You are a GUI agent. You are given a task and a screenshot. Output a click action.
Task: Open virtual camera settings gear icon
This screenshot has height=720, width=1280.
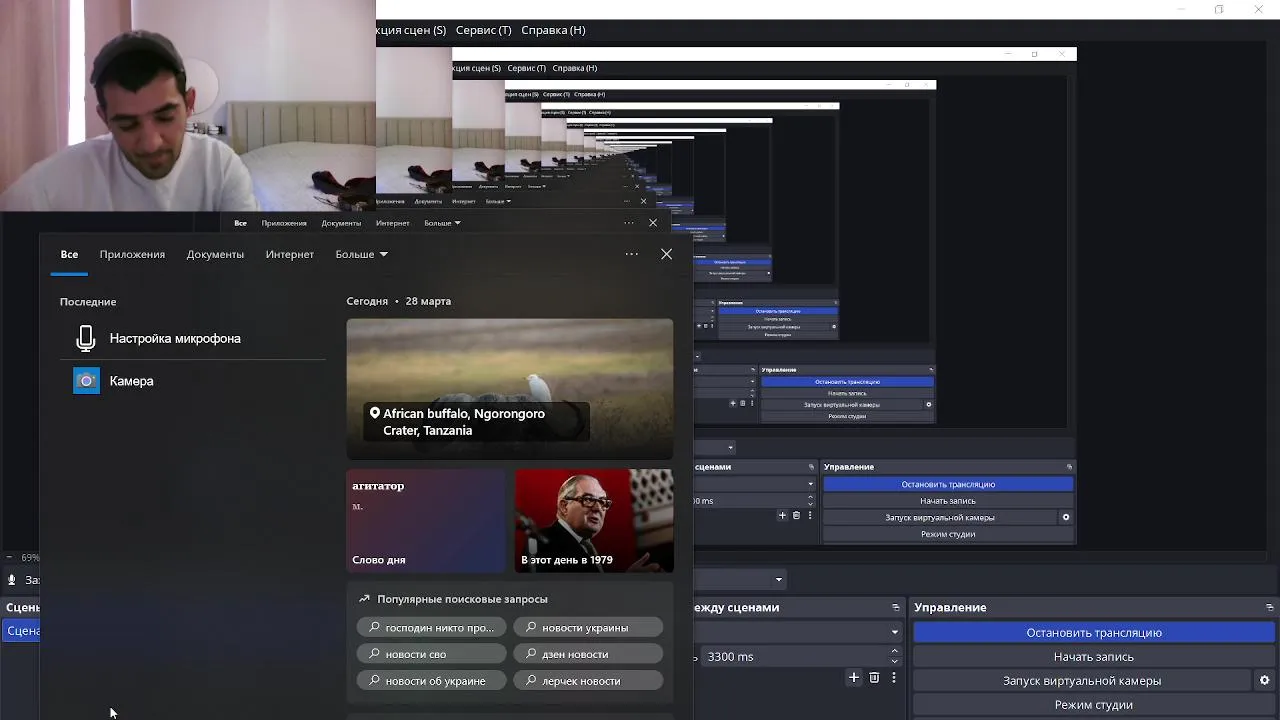pyautogui.click(x=1264, y=681)
